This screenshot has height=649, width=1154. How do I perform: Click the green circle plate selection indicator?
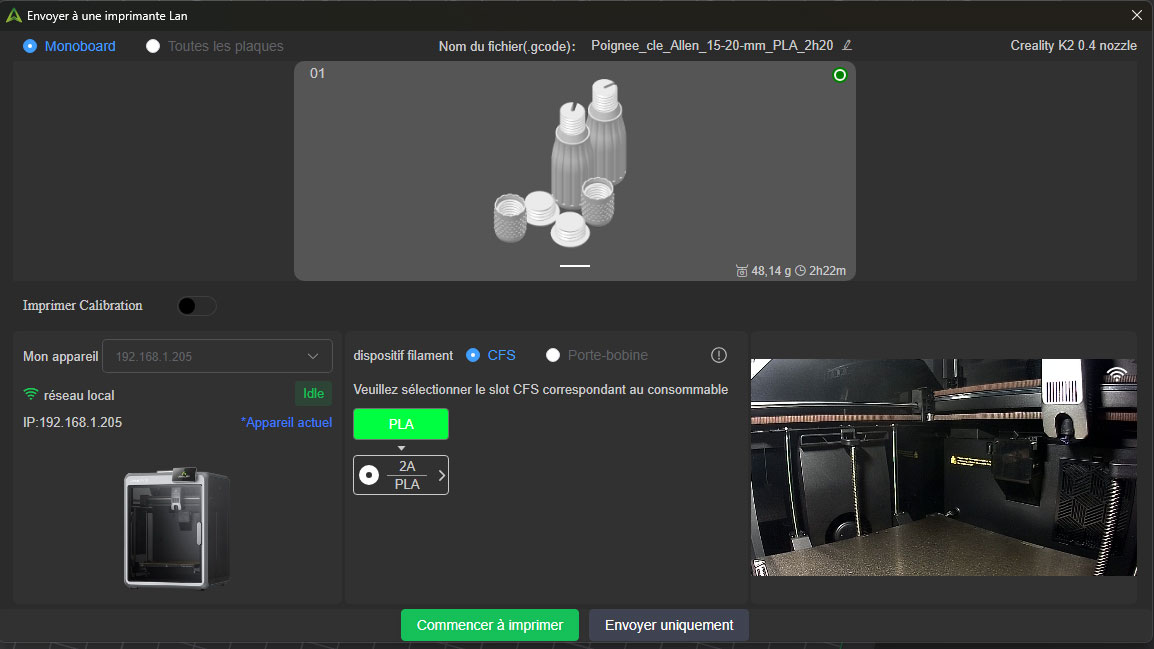pyautogui.click(x=839, y=75)
